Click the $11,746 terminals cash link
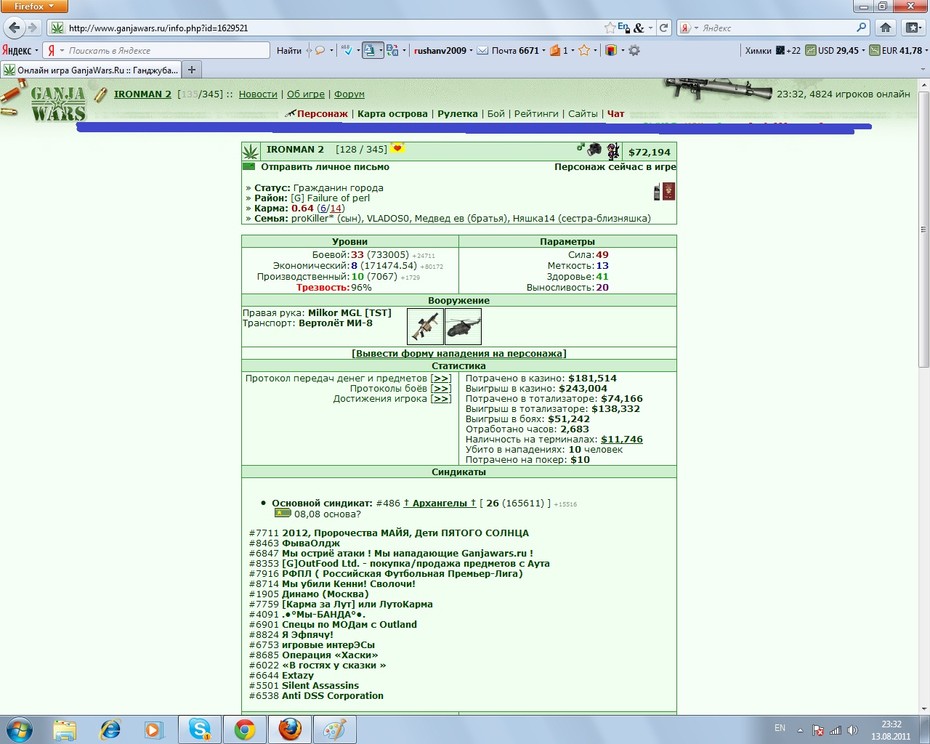The width and height of the screenshot is (930, 744). pyautogui.click(x=622, y=439)
